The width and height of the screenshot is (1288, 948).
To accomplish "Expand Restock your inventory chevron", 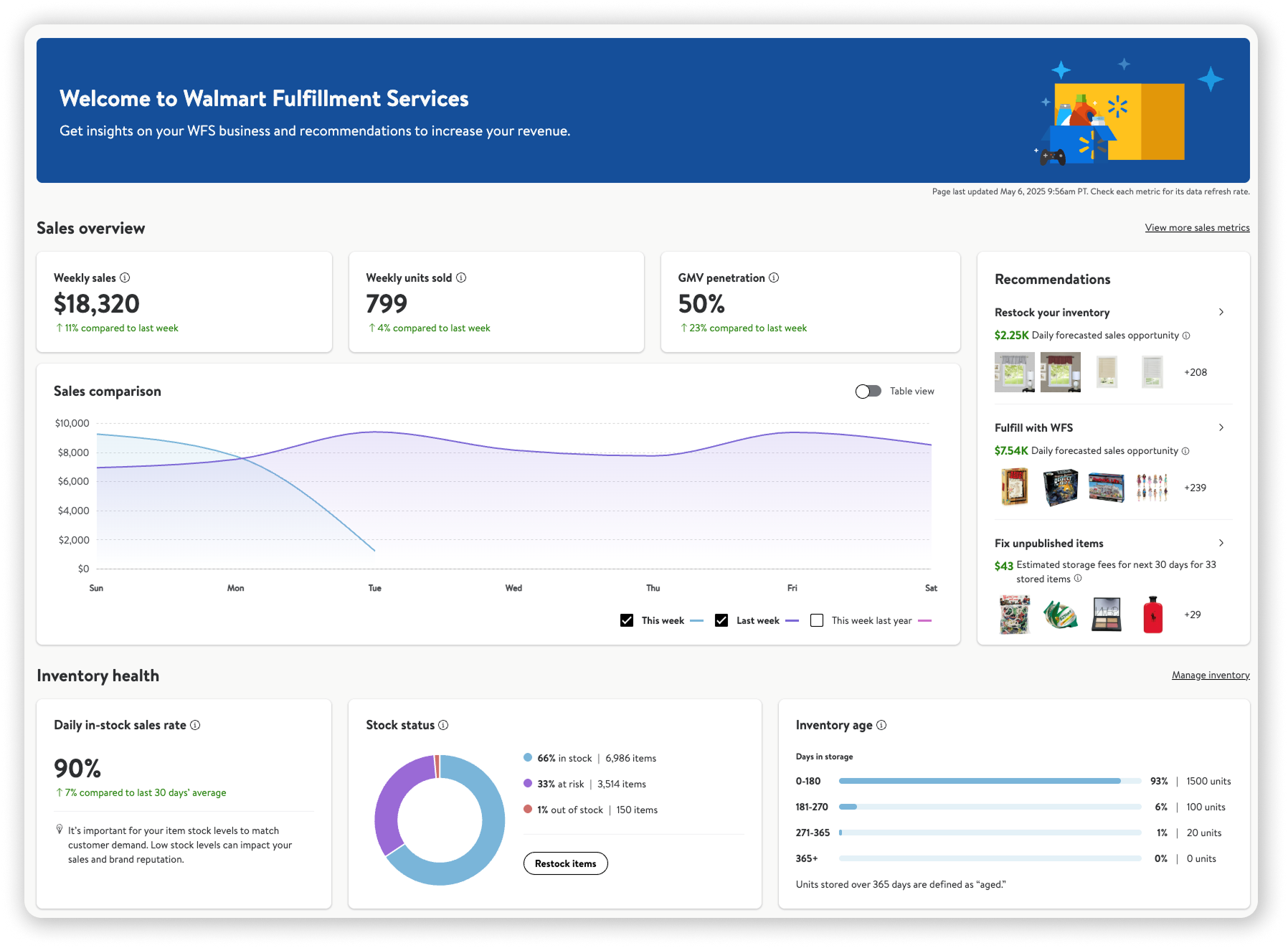I will (1221, 312).
